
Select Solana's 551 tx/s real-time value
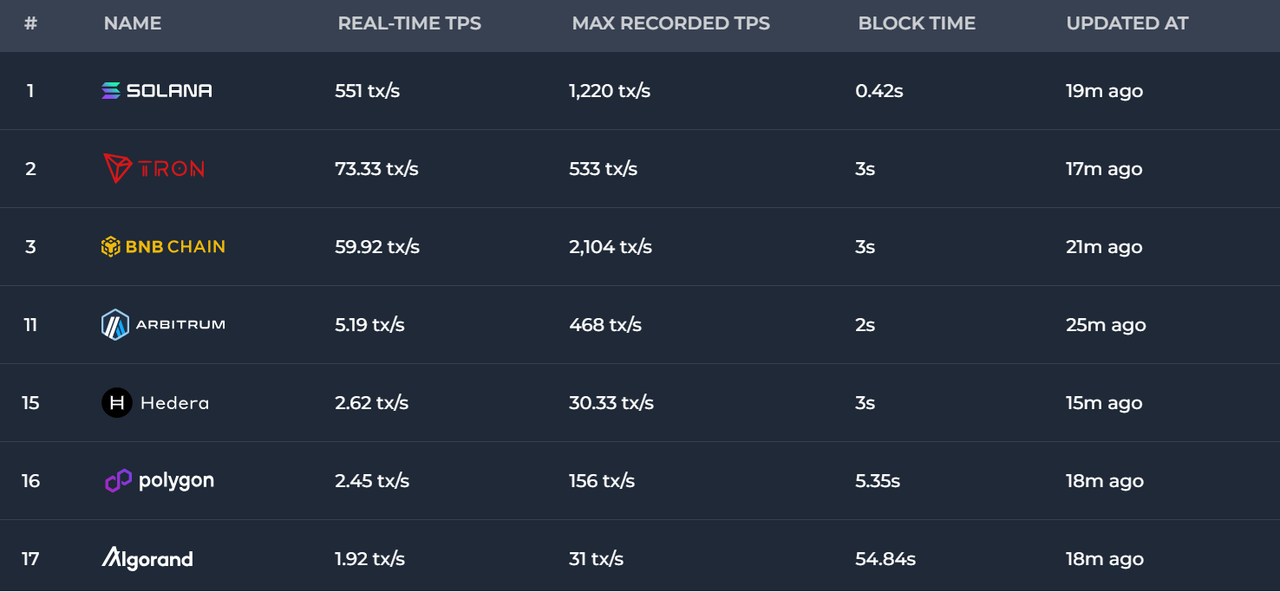point(367,91)
